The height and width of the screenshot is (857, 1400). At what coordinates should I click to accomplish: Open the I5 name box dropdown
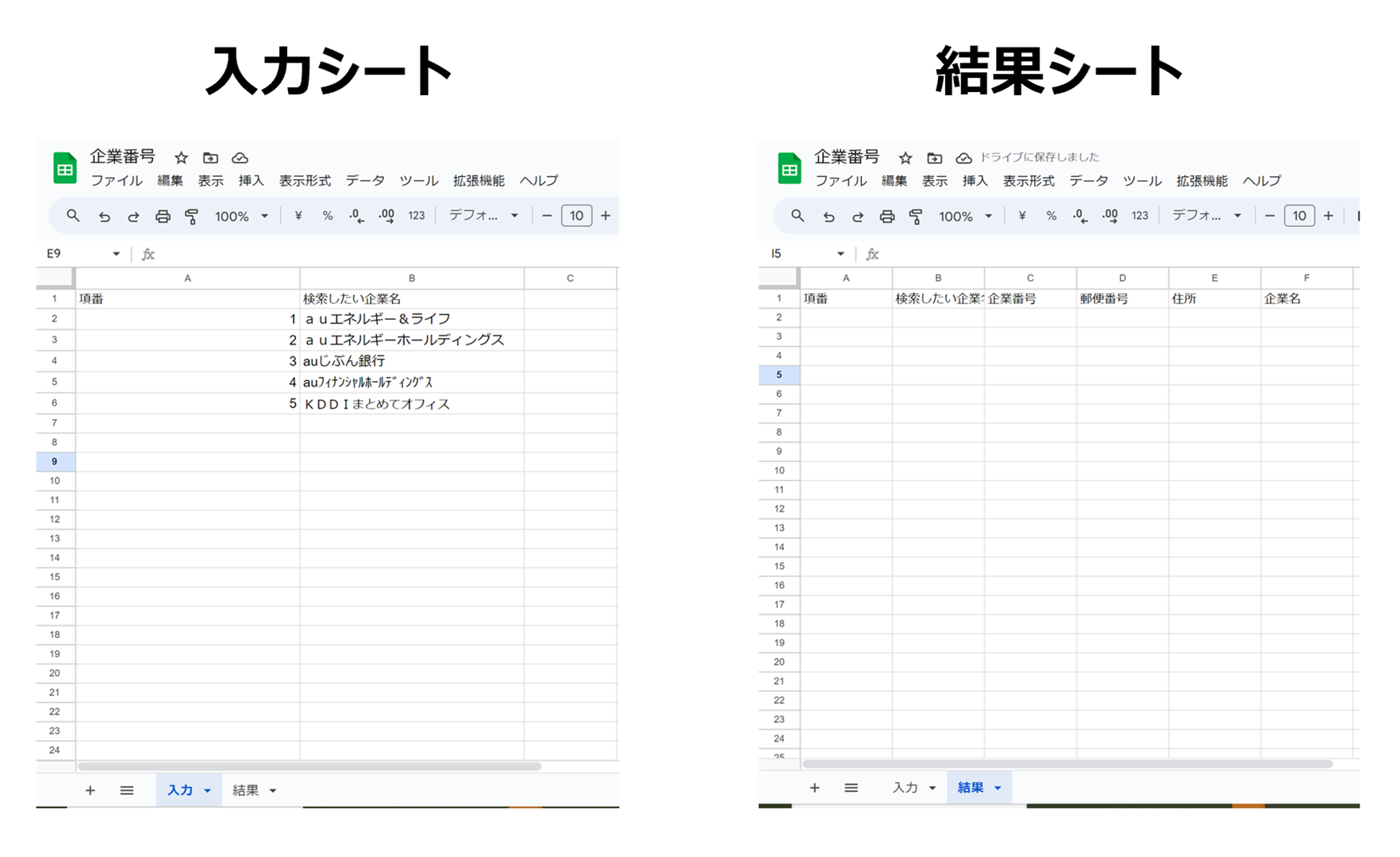click(x=840, y=254)
